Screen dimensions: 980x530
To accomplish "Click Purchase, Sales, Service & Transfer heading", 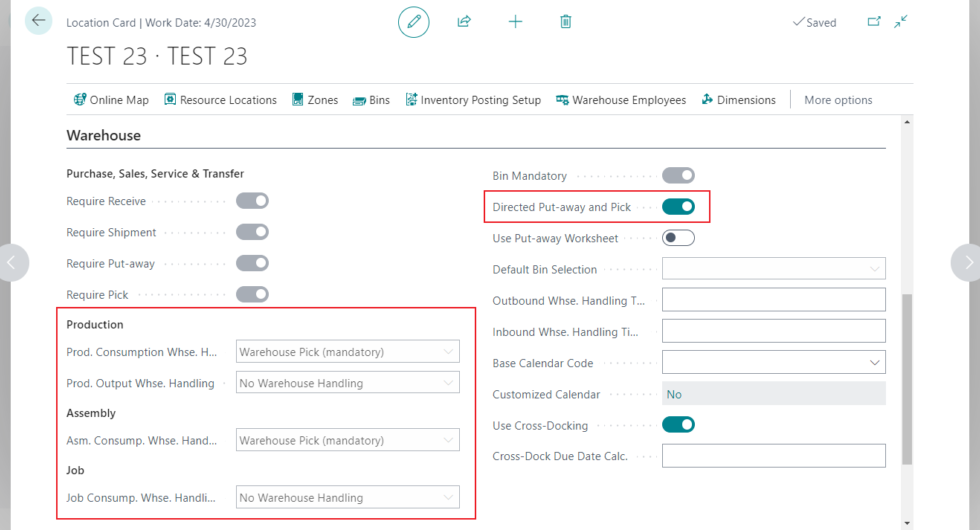I will point(155,174).
